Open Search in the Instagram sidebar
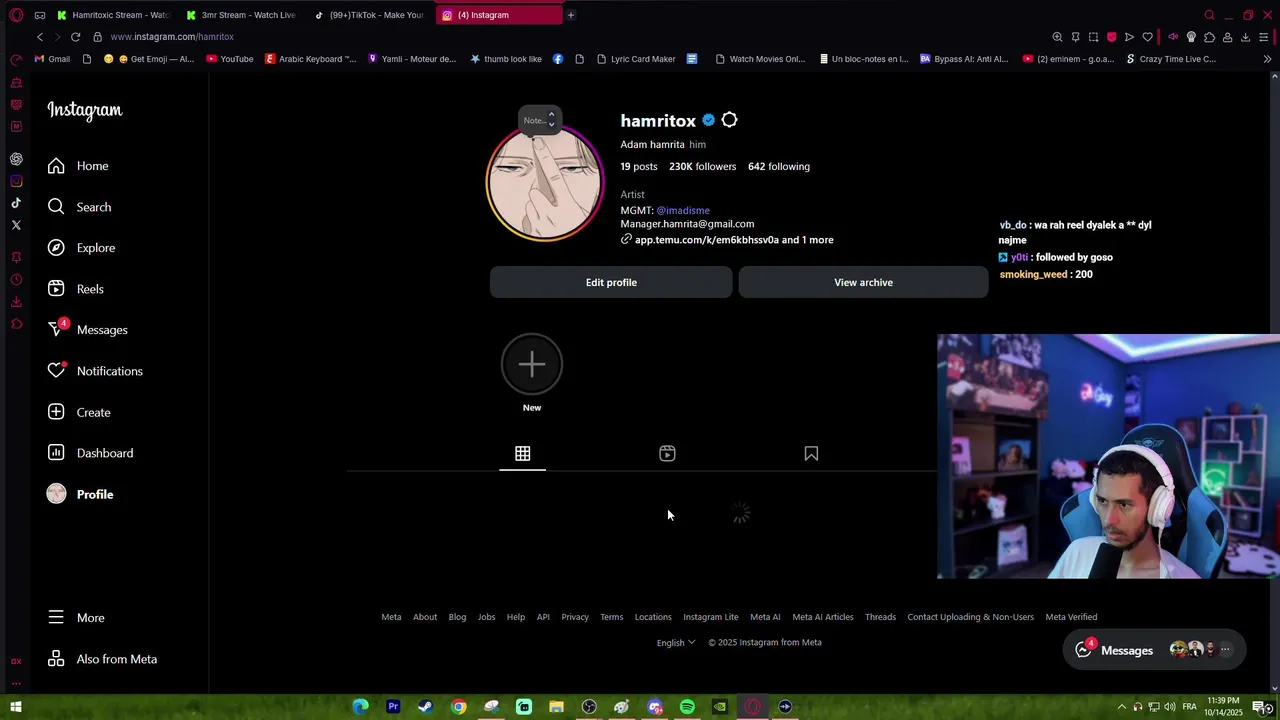 pos(79,207)
